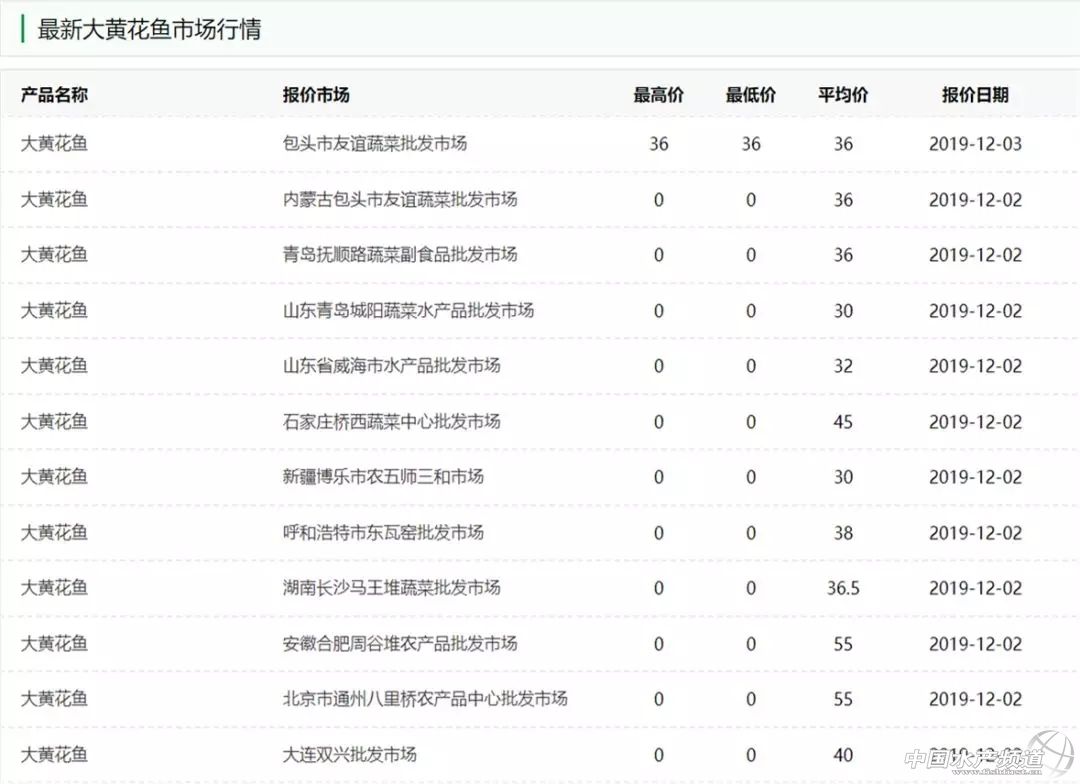Click the 36.5 average price value
This screenshot has height=784, width=1080.
coord(843,588)
